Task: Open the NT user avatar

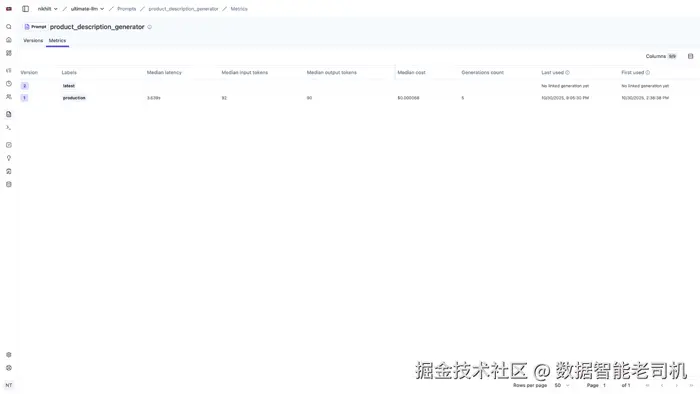Action: point(8,385)
